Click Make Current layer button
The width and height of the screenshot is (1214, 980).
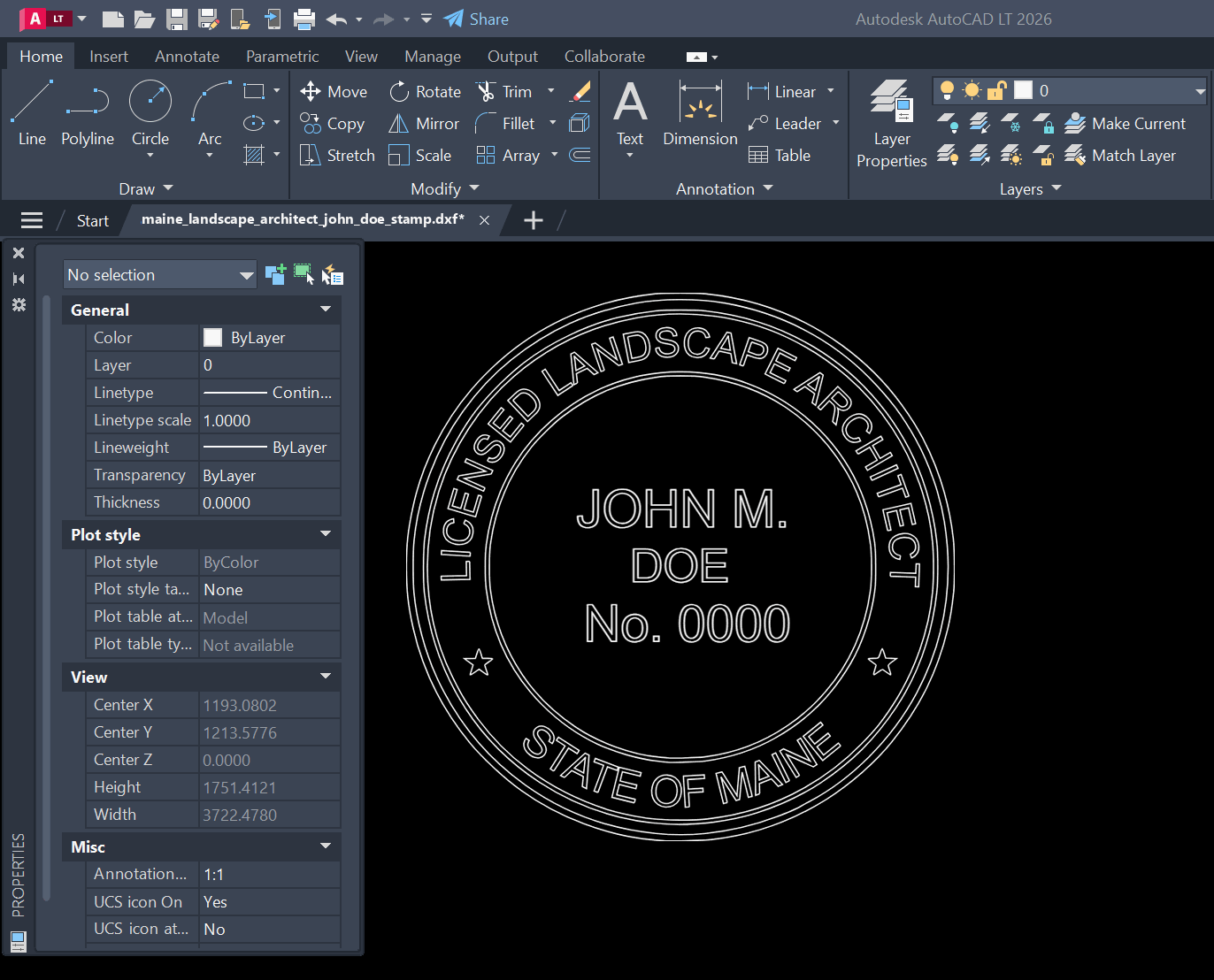1125,124
